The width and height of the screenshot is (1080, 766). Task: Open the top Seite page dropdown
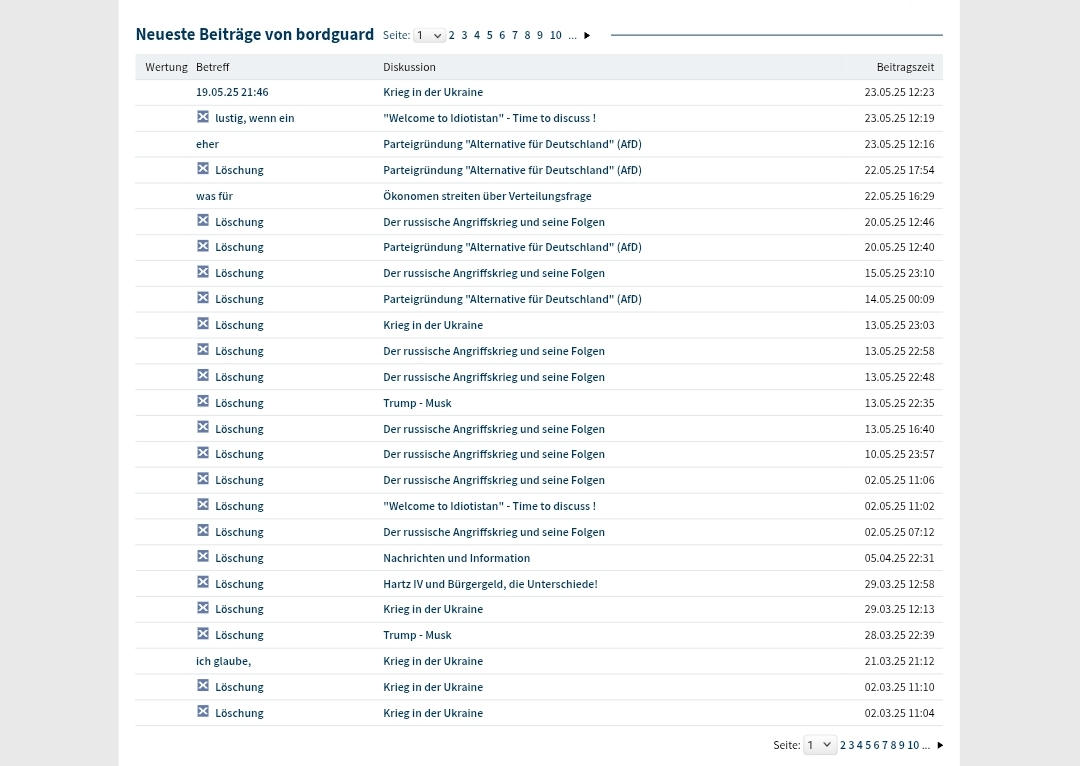[x=429, y=35]
